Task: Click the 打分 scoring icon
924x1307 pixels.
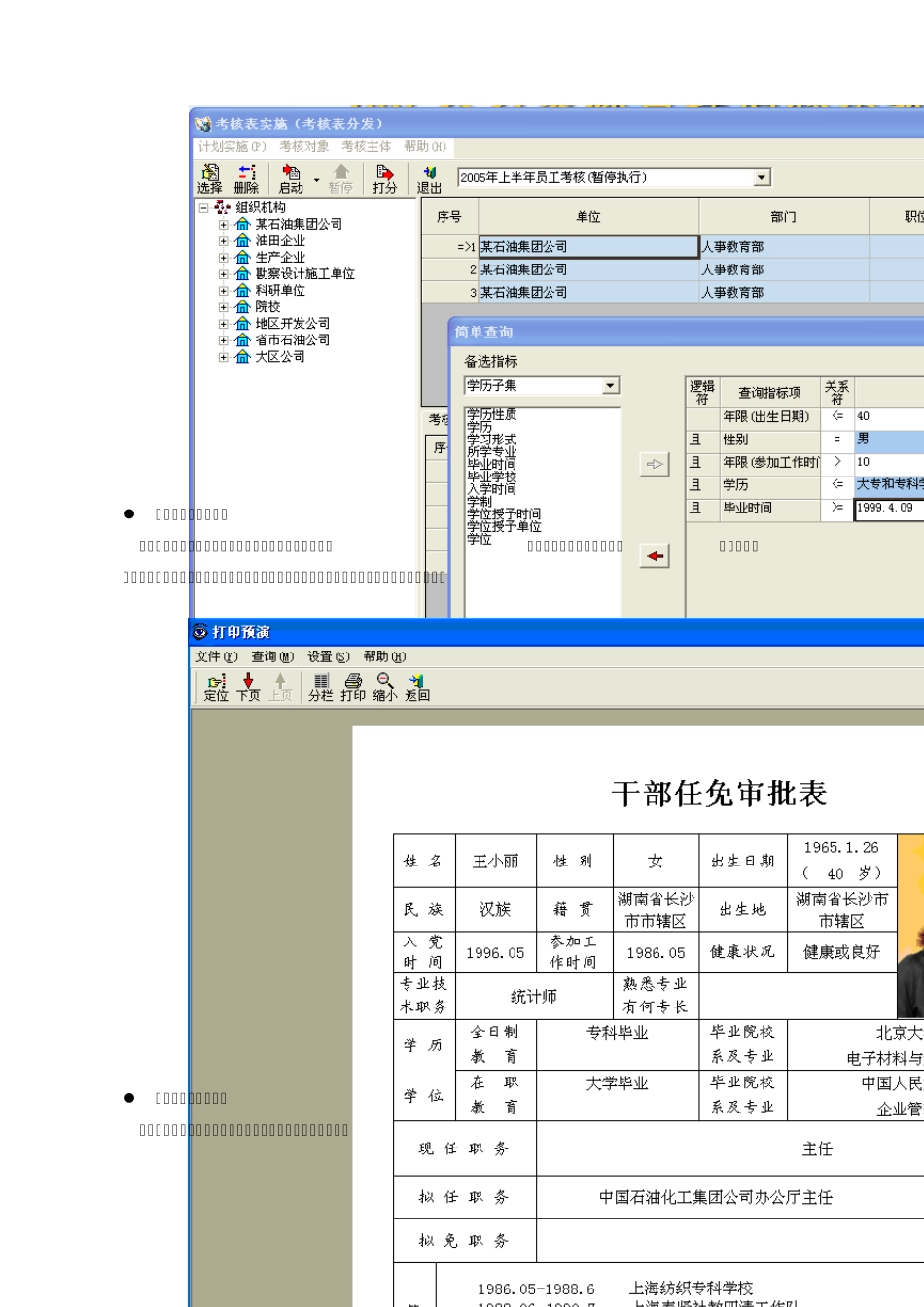Action: coord(385,179)
